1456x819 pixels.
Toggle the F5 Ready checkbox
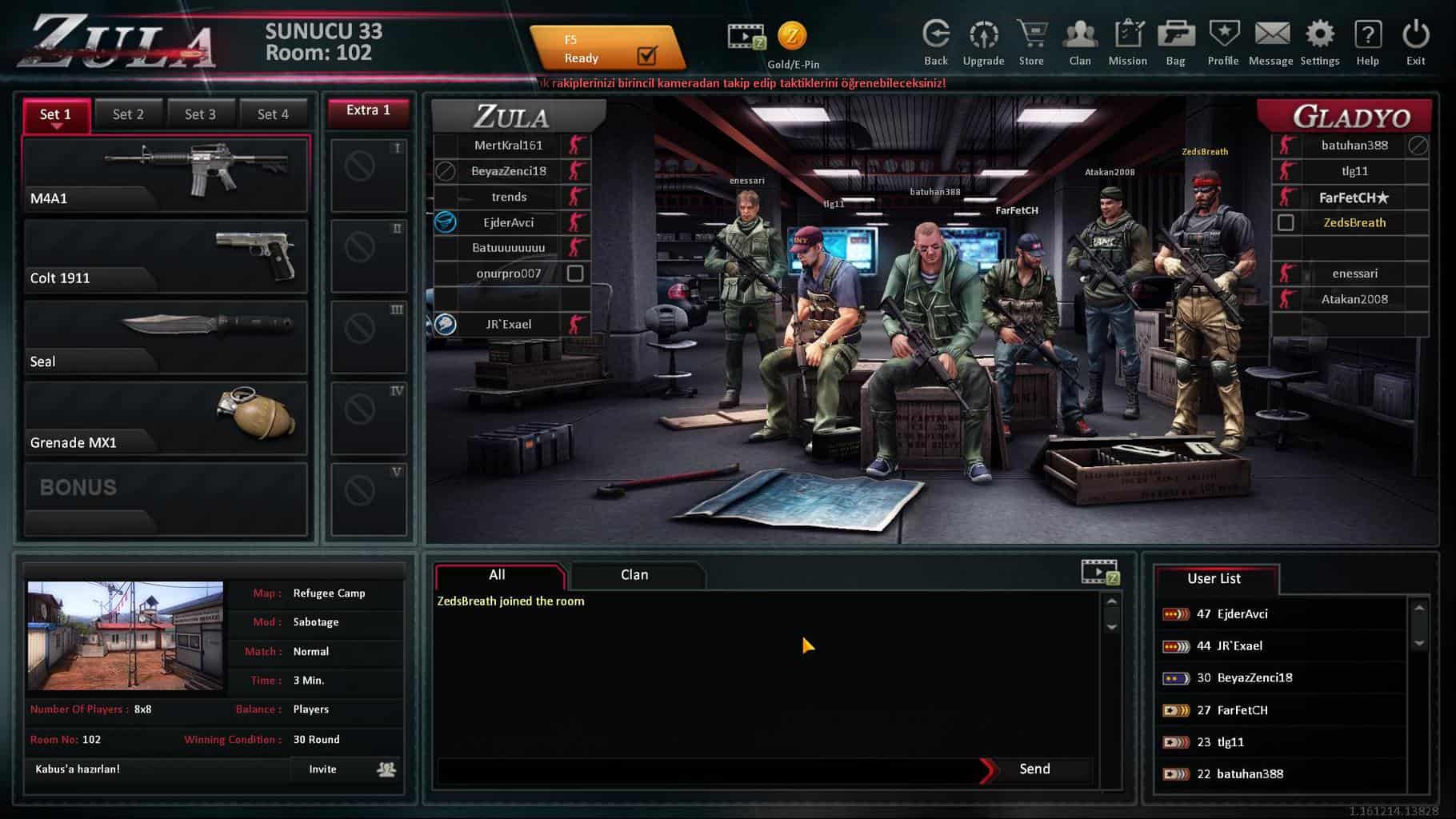click(x=646, y=56)
